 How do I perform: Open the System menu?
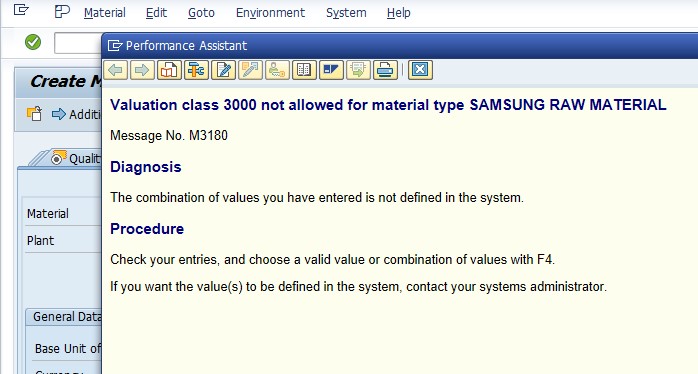click(346, 12)
